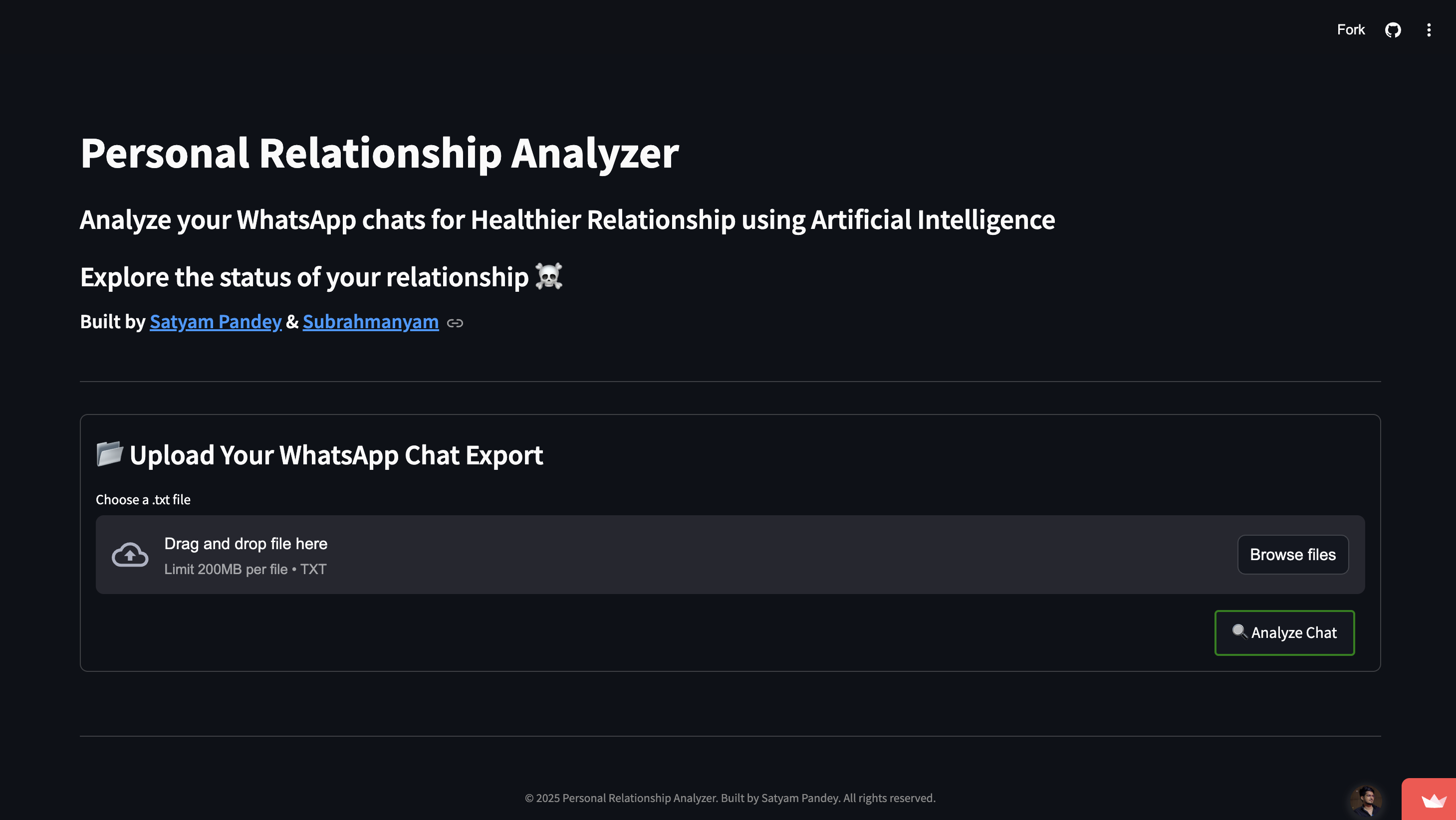
Task: Click the "Personal Relationship Analyzer" main title
Action: 379,153
